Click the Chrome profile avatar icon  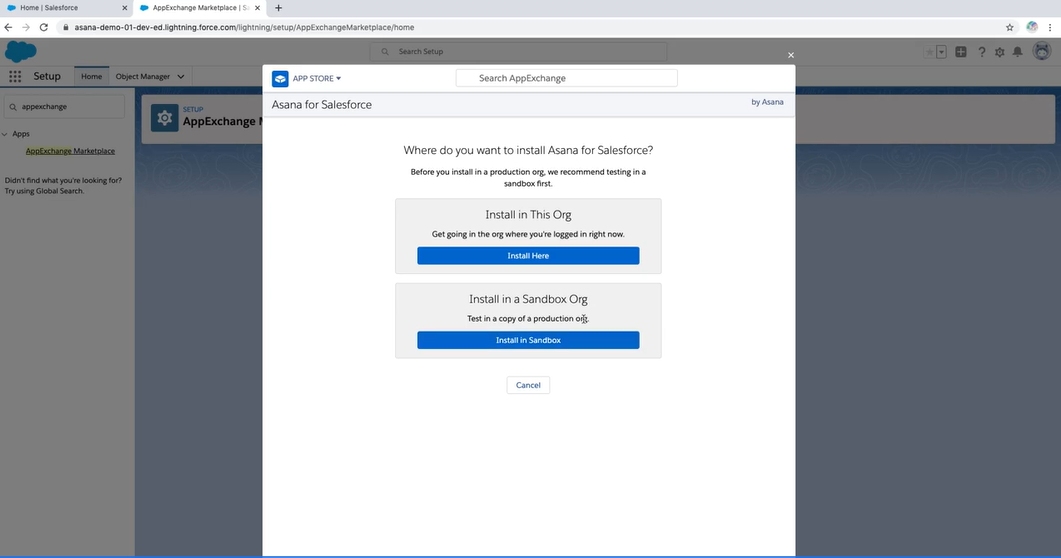pyautogui.click(x=1032, y=27)
